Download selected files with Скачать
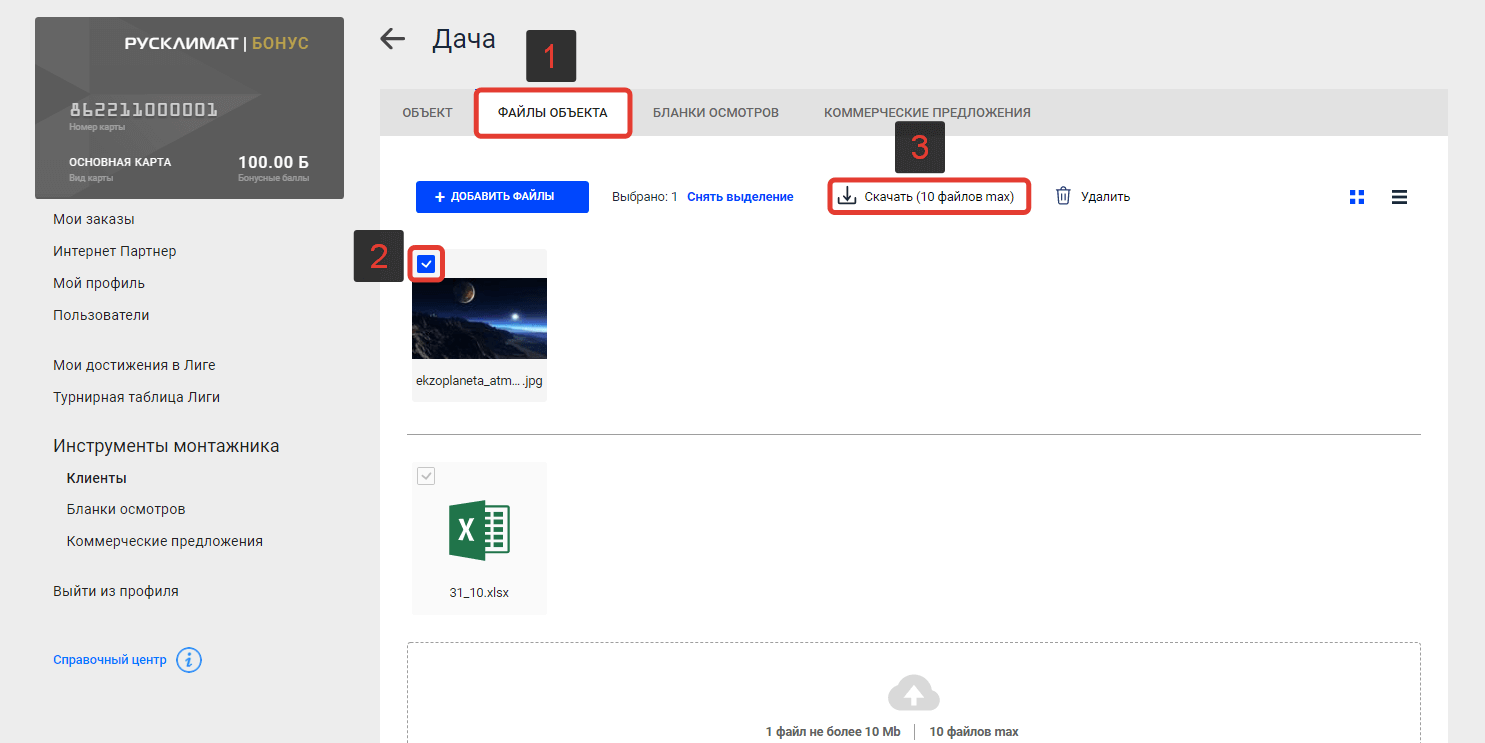The image size is (1485, 743). point(928,197)
